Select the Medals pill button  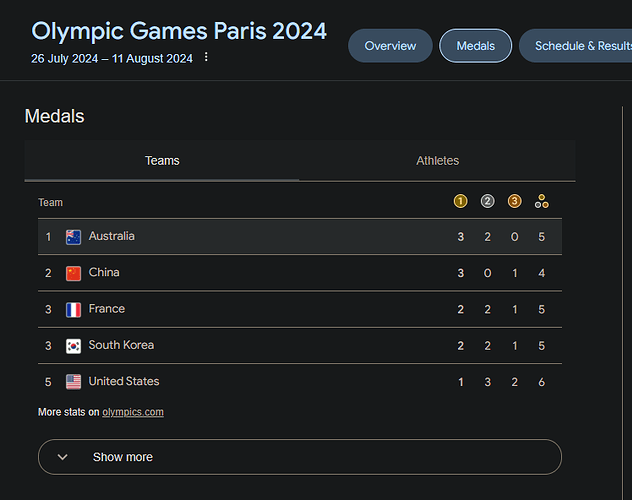click(x=476, y=46)
